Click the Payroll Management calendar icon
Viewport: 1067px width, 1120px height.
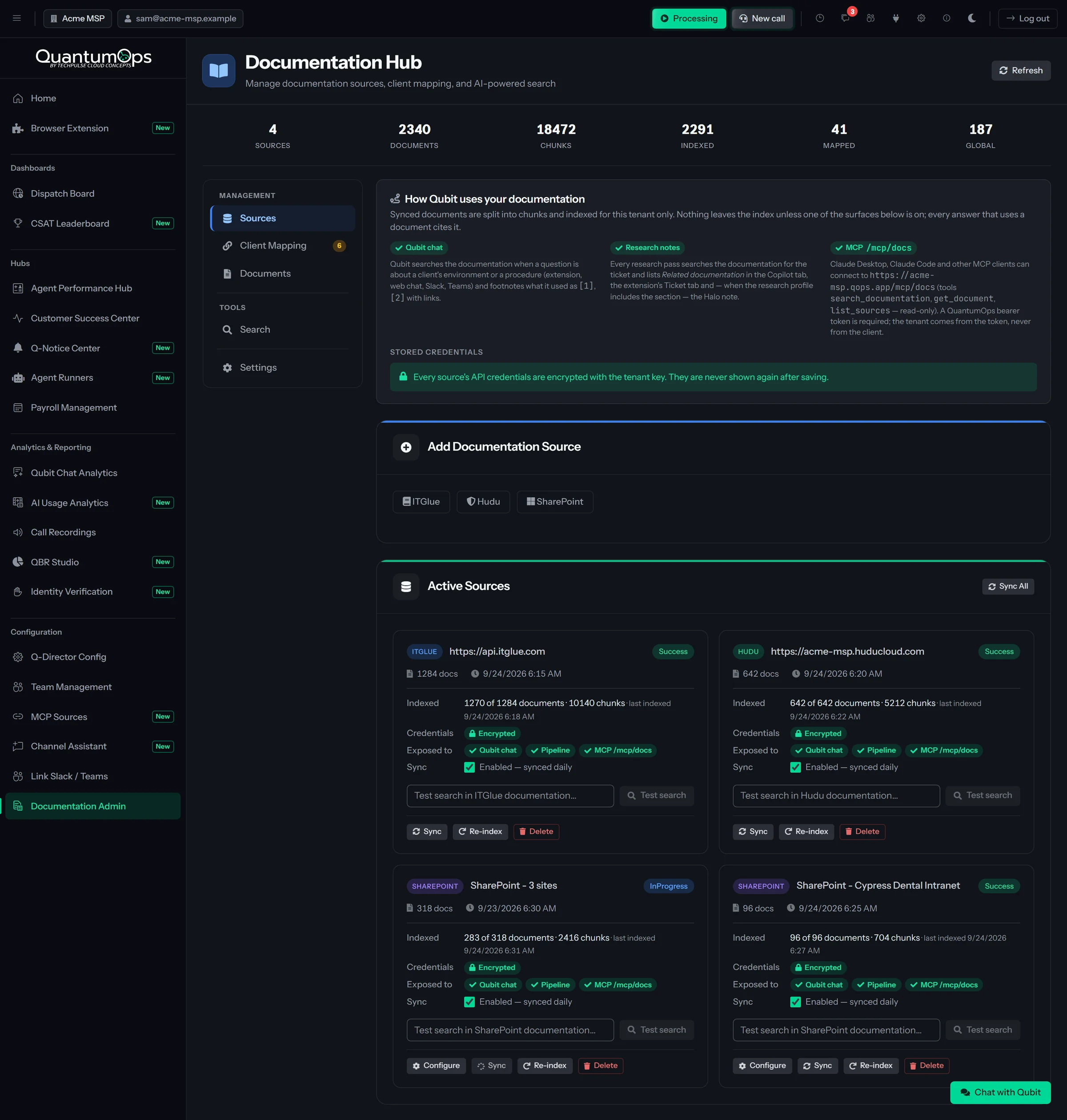(x=18, y=408)
